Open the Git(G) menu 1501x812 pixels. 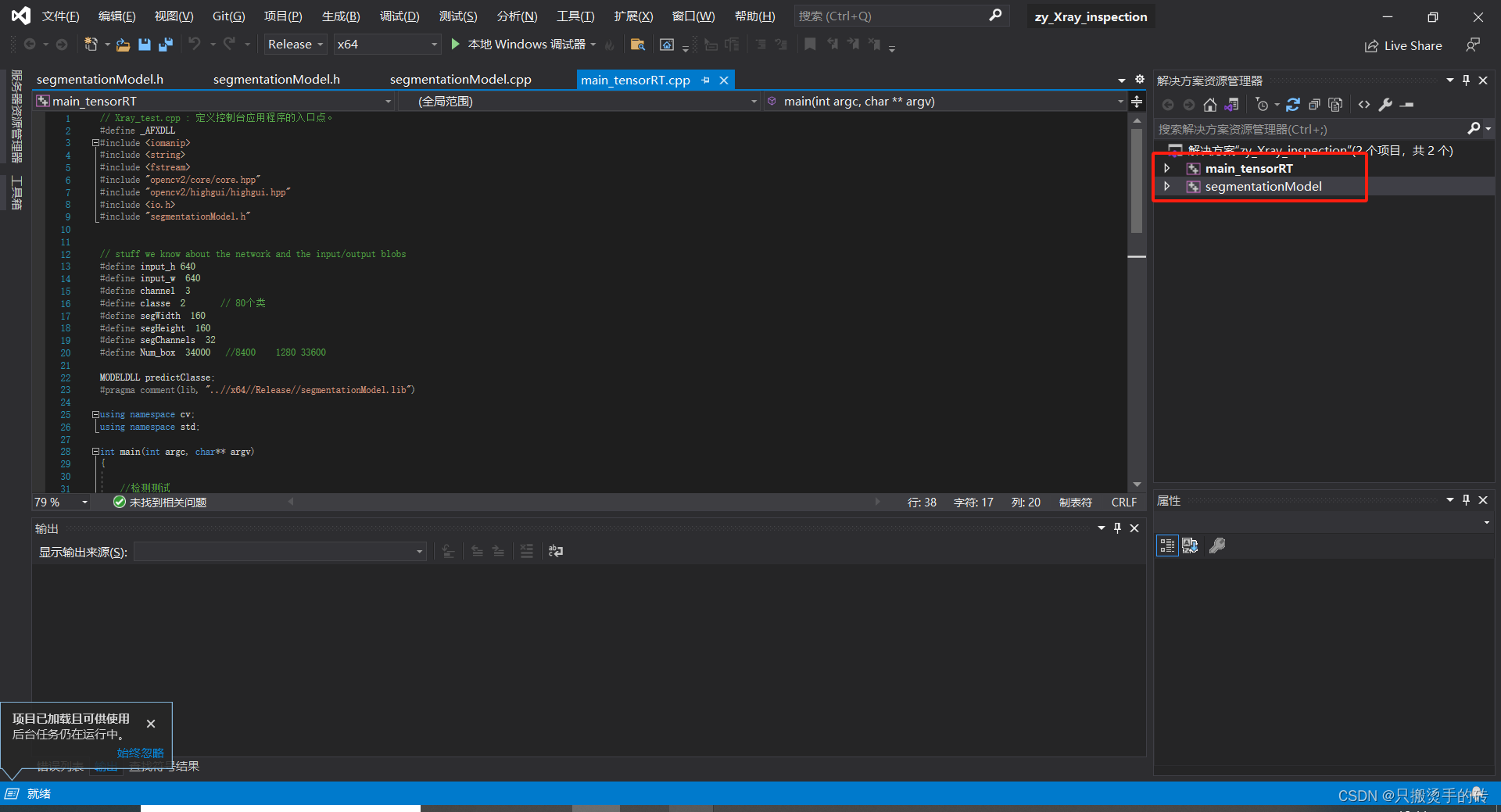(x=229, y=16)
